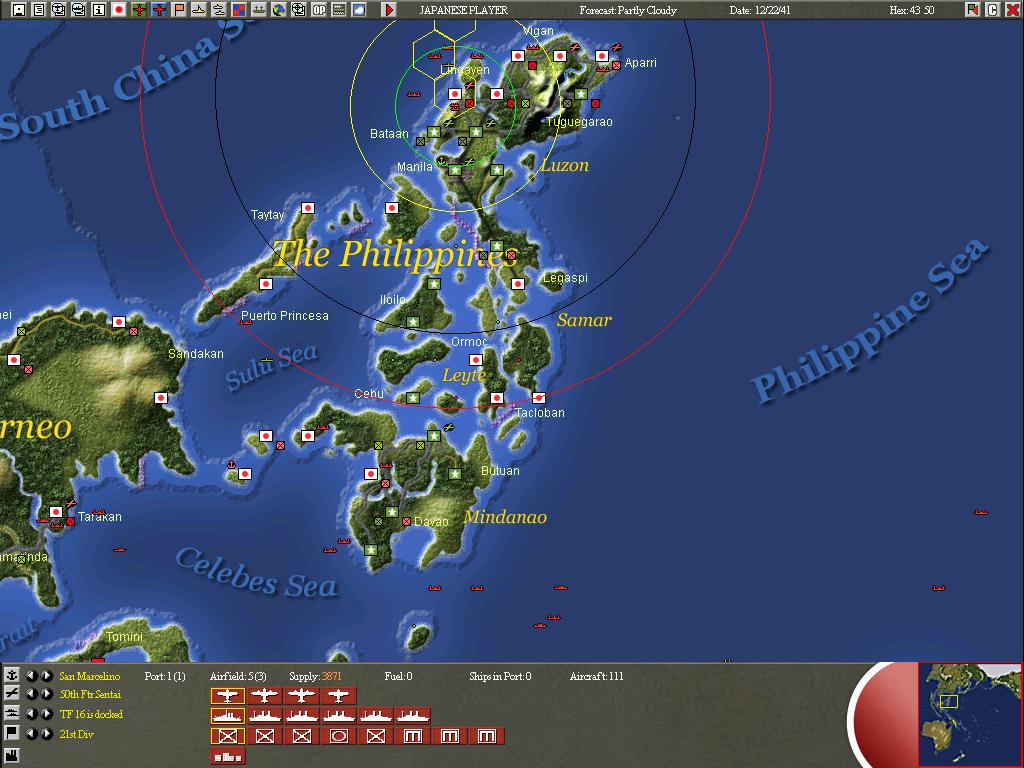Click the Japanese red dot flag icon

(120, 10)
